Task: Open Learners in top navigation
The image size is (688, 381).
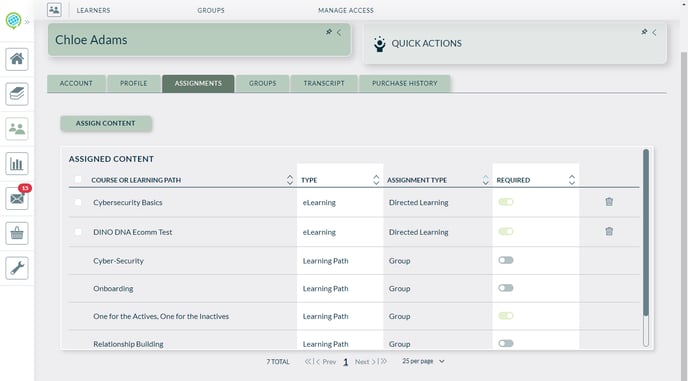Action: tap(93, 10)
